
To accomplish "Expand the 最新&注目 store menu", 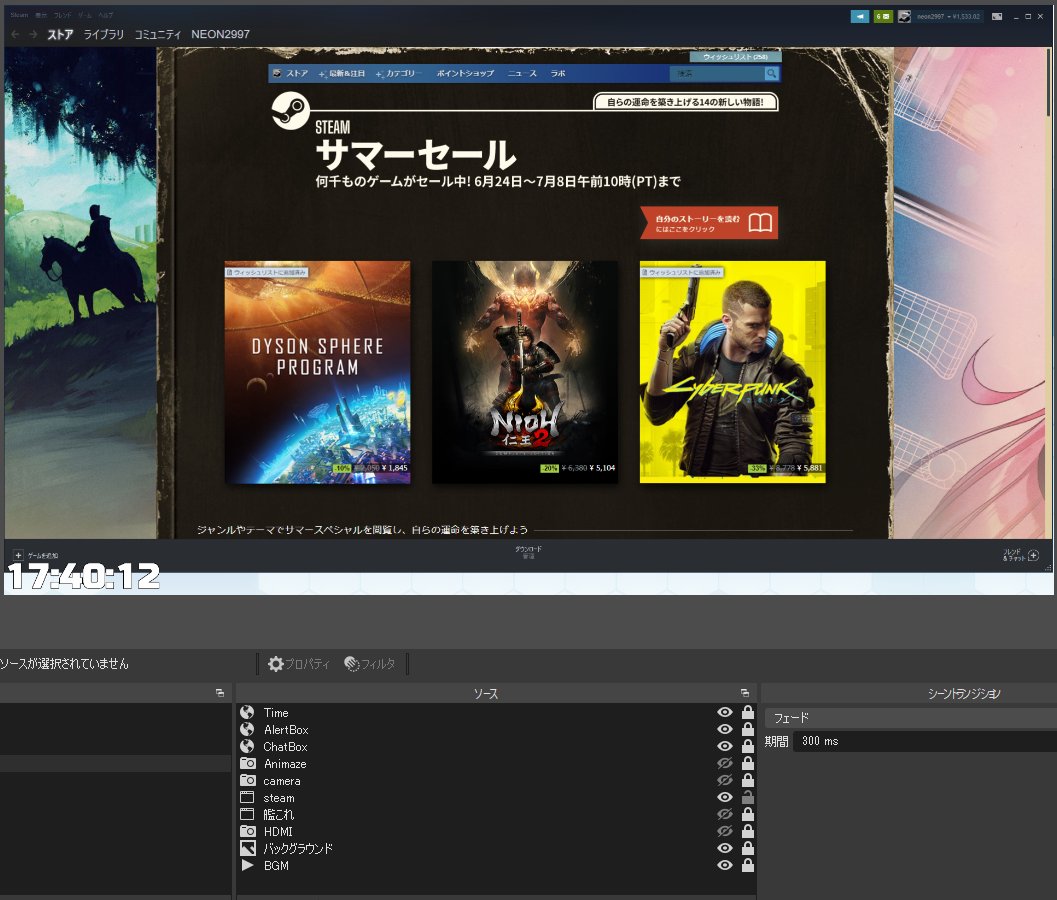I will click(342, 73).
